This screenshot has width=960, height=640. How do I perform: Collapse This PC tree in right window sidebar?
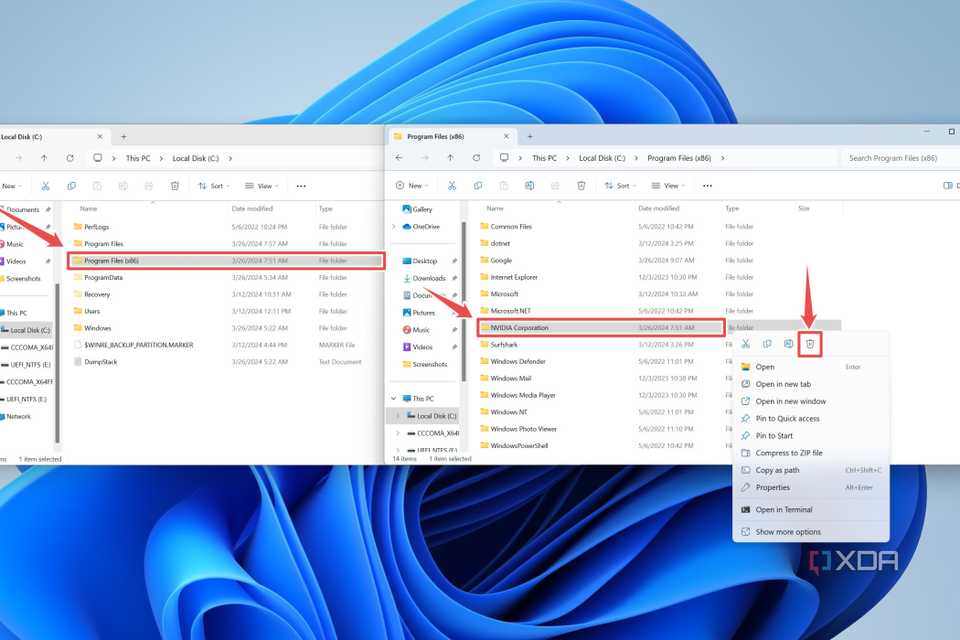[394, 399]
